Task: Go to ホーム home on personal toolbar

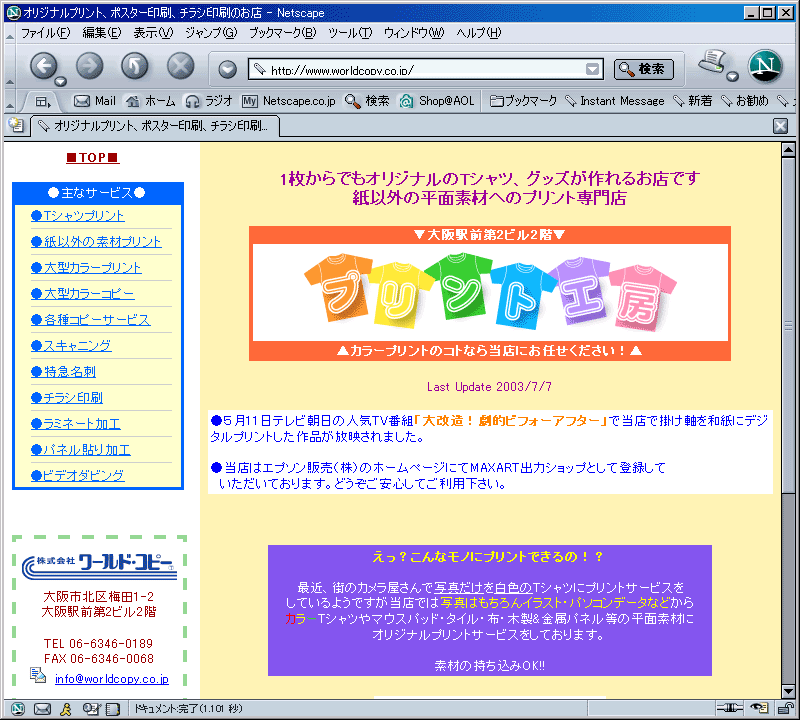Action: 151,101
